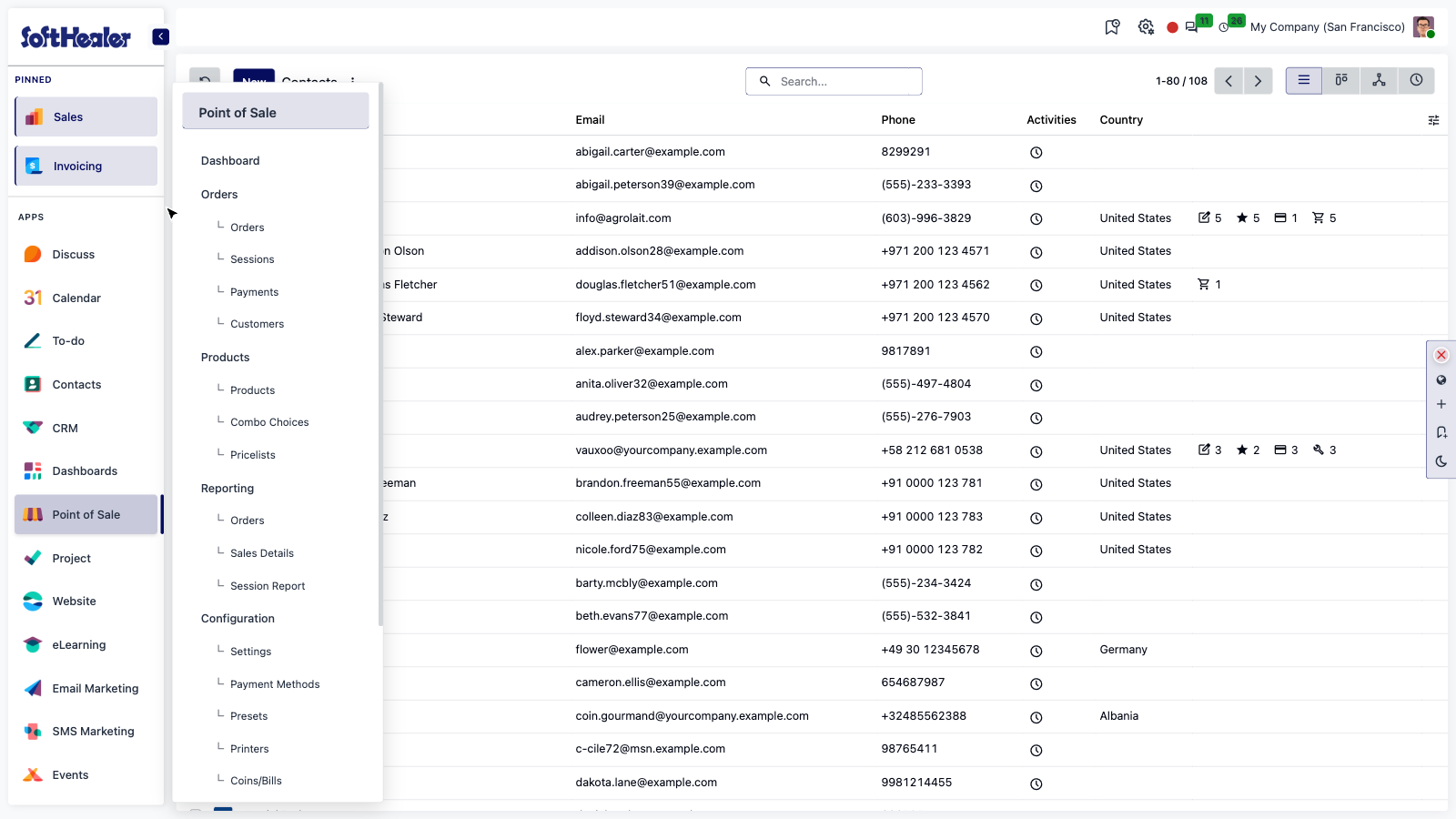
Task: Open column options adjust dropdown
Action: click(x=1433, y=120)
